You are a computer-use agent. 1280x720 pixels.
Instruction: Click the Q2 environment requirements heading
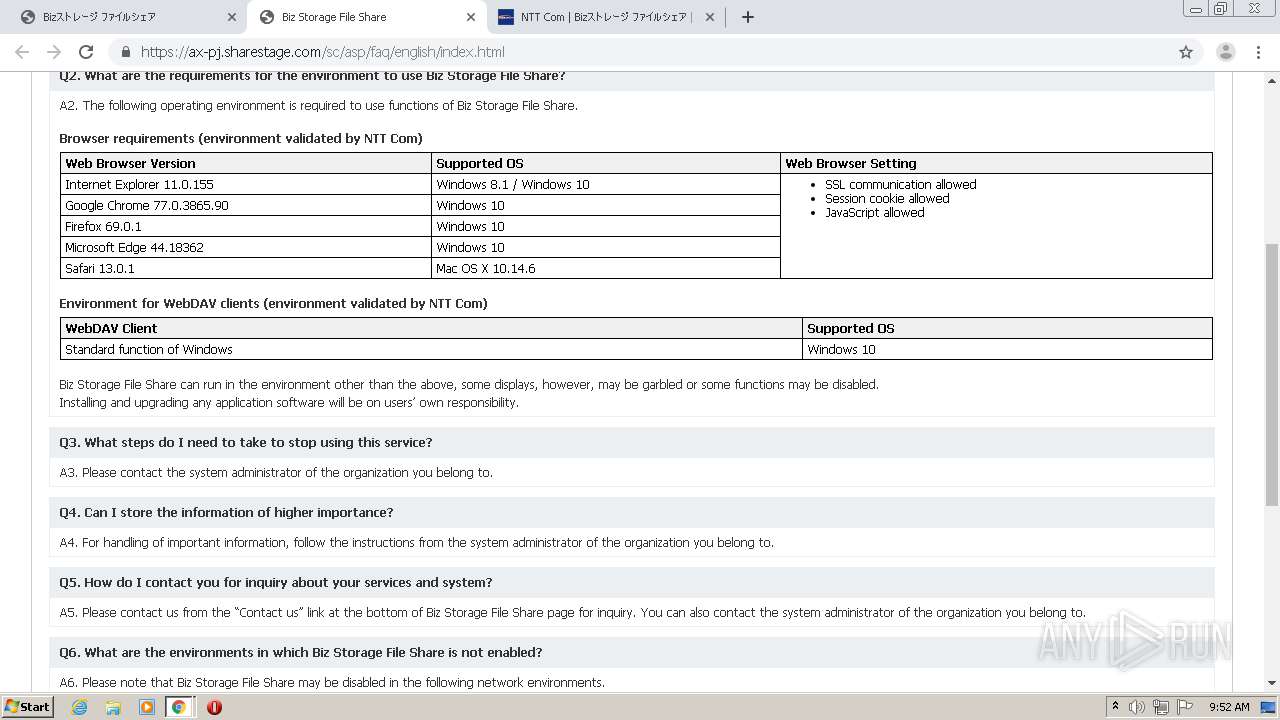[x=312, y=76]
